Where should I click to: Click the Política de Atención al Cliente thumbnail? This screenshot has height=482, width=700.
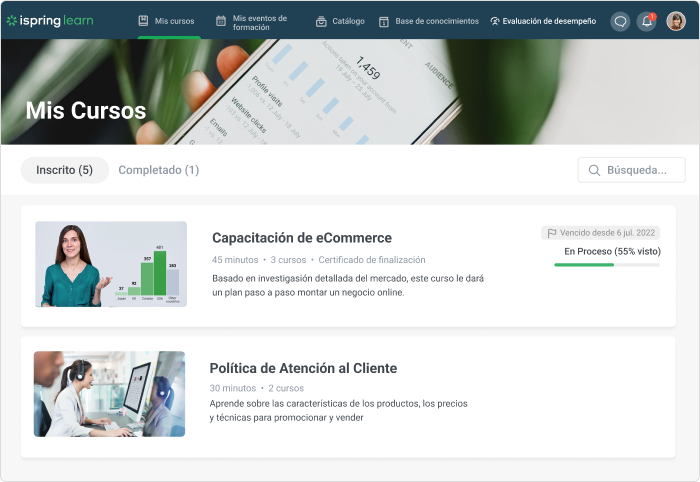[109, 394]
